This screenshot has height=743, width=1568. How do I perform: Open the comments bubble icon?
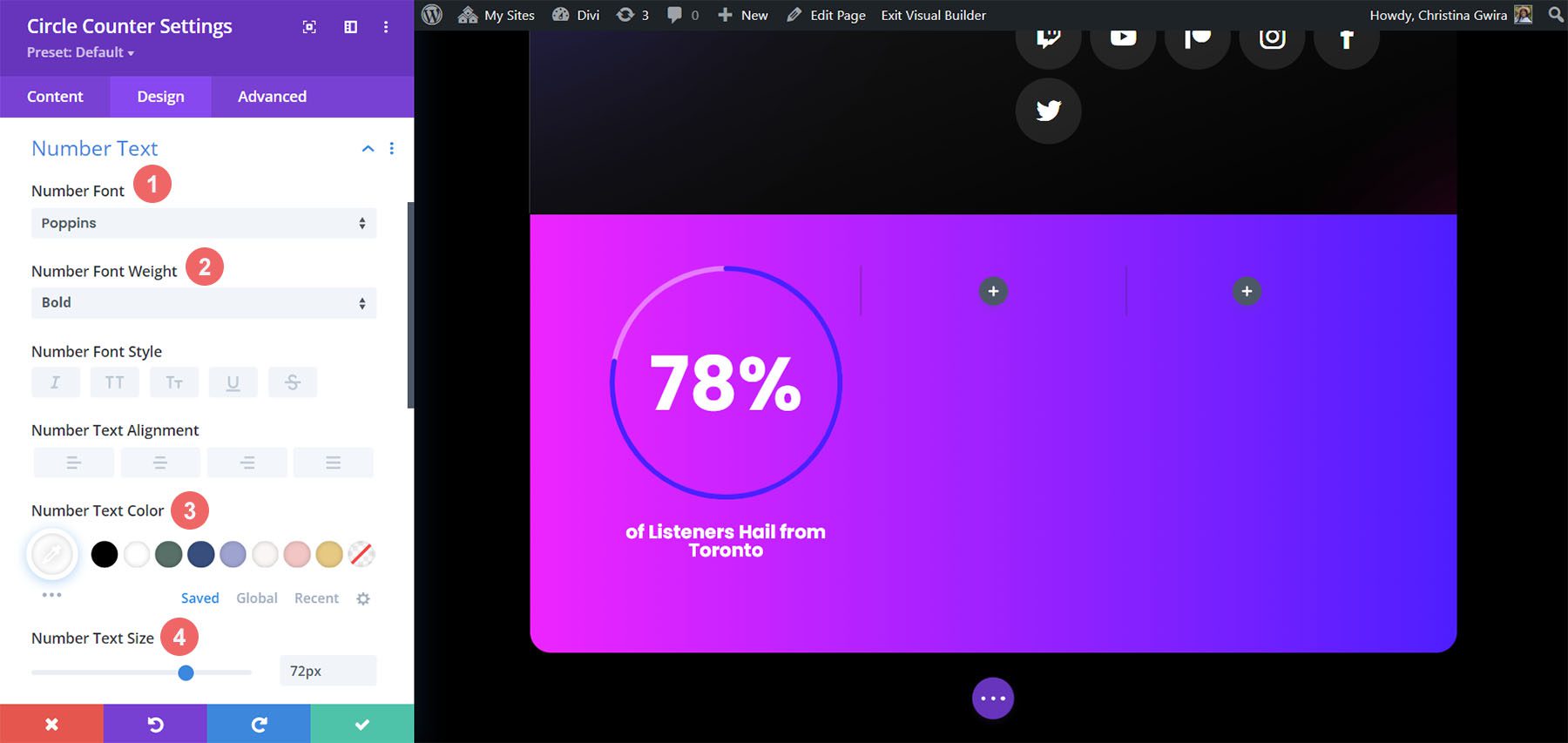coord(683,15)
